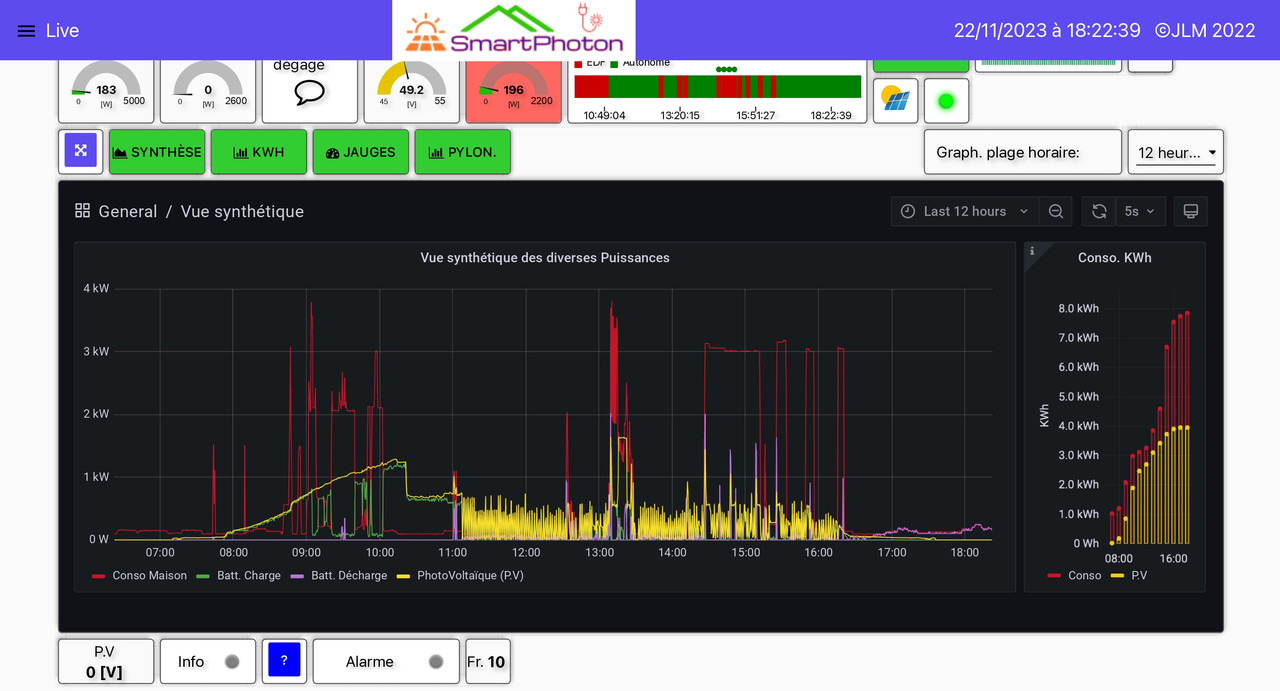Click the 183 W gauge tile
1280x691 pixels.
click(x=106, y=90)
